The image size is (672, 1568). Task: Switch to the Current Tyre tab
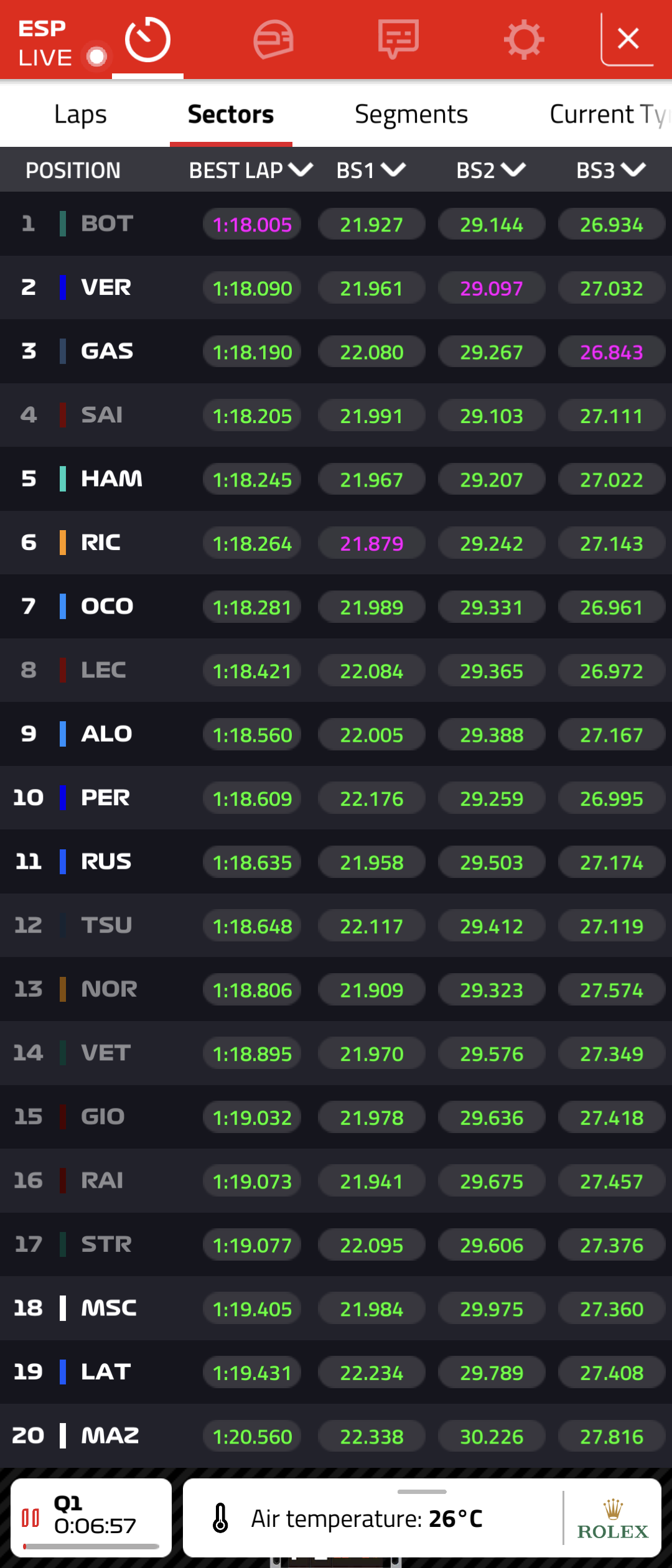(610, 114)
